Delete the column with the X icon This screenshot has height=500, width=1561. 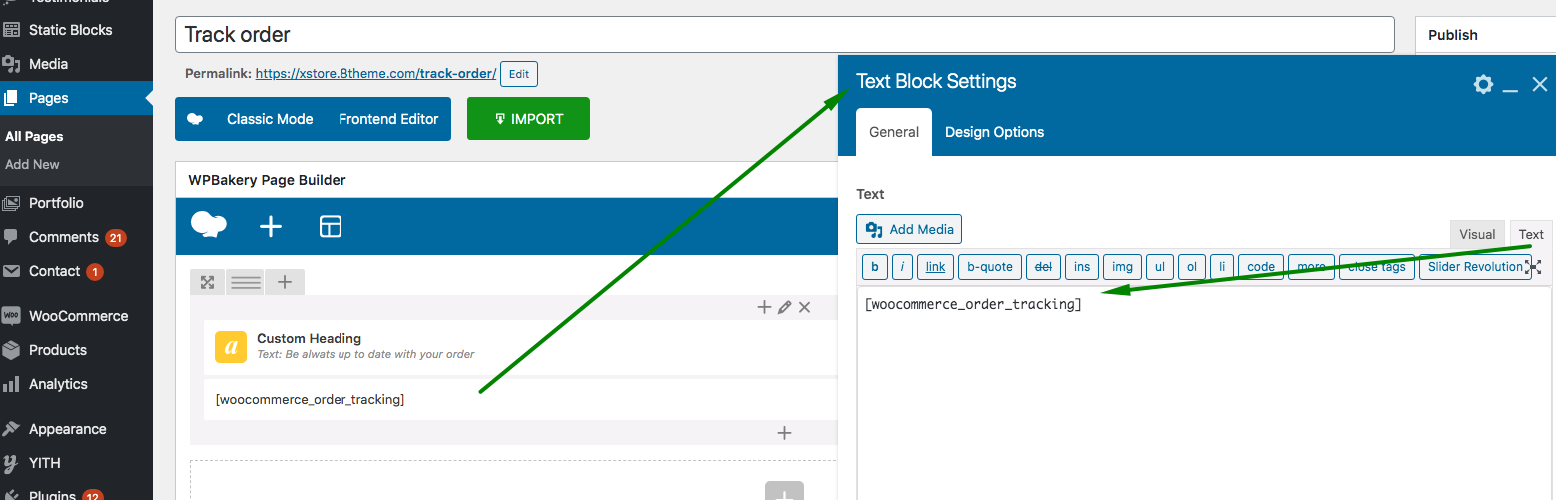(x=804, y=308)
